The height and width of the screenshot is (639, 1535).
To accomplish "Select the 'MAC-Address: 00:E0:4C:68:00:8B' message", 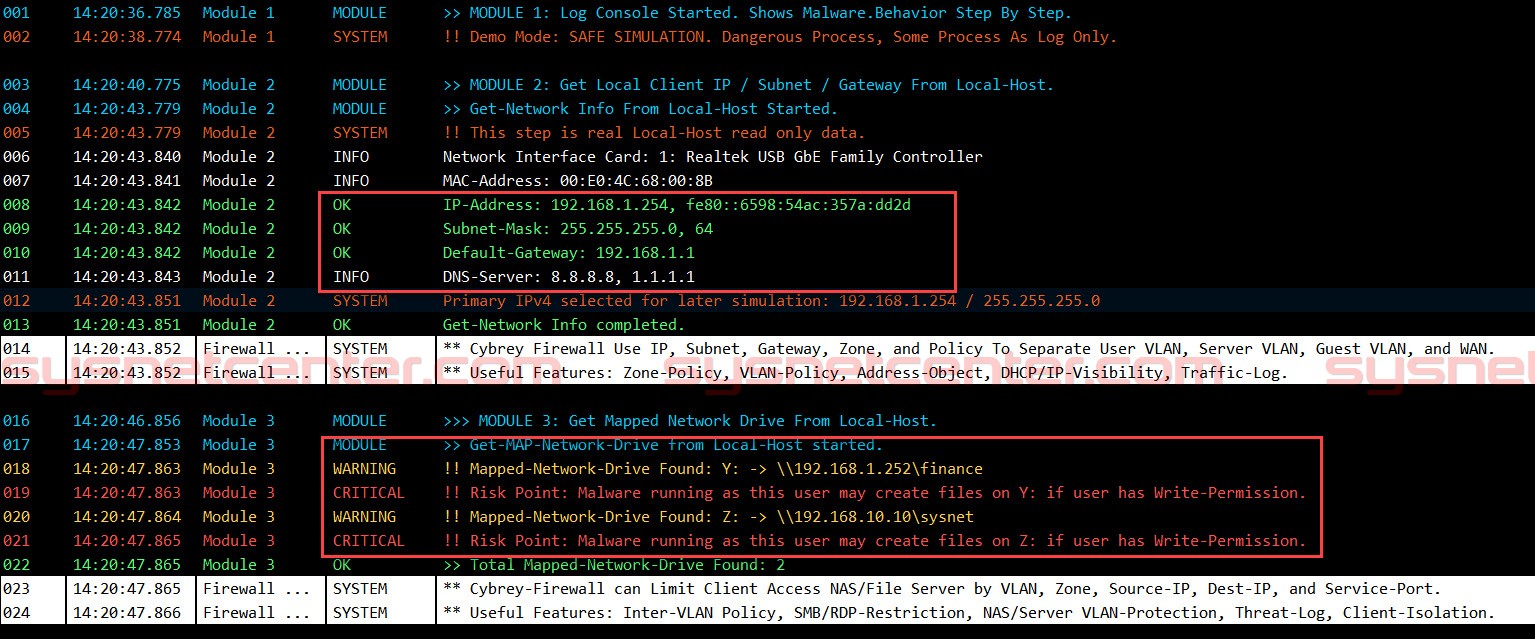I will pyautogui.click(x=578, y=181).
